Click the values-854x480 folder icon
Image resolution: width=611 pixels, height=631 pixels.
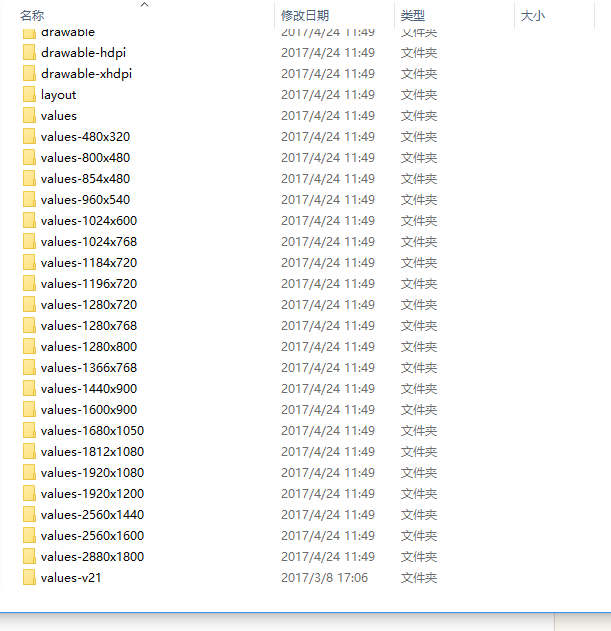[29, 178]
